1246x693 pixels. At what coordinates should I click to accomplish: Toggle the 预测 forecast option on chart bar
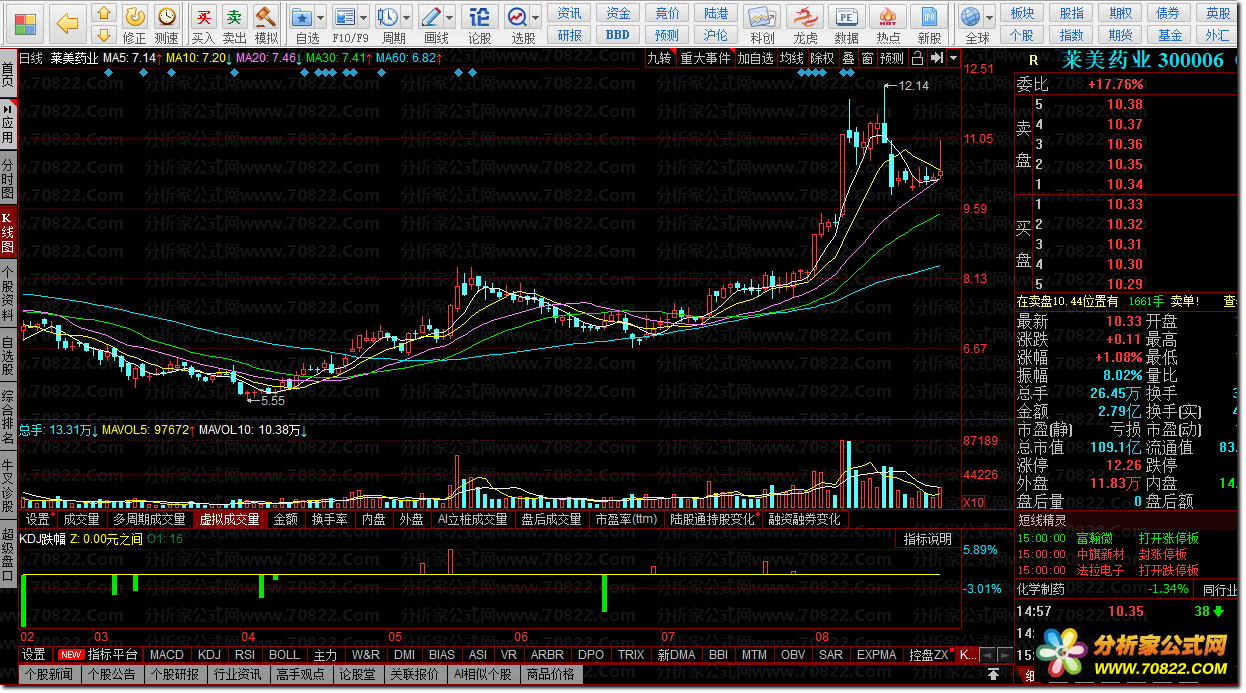(892, 58)
